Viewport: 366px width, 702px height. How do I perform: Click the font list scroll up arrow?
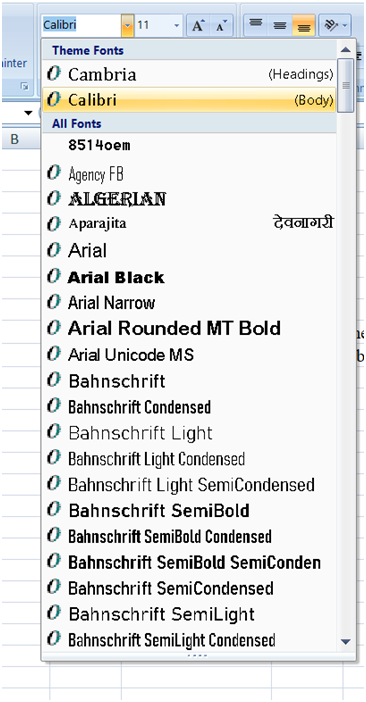coord(345,49)
